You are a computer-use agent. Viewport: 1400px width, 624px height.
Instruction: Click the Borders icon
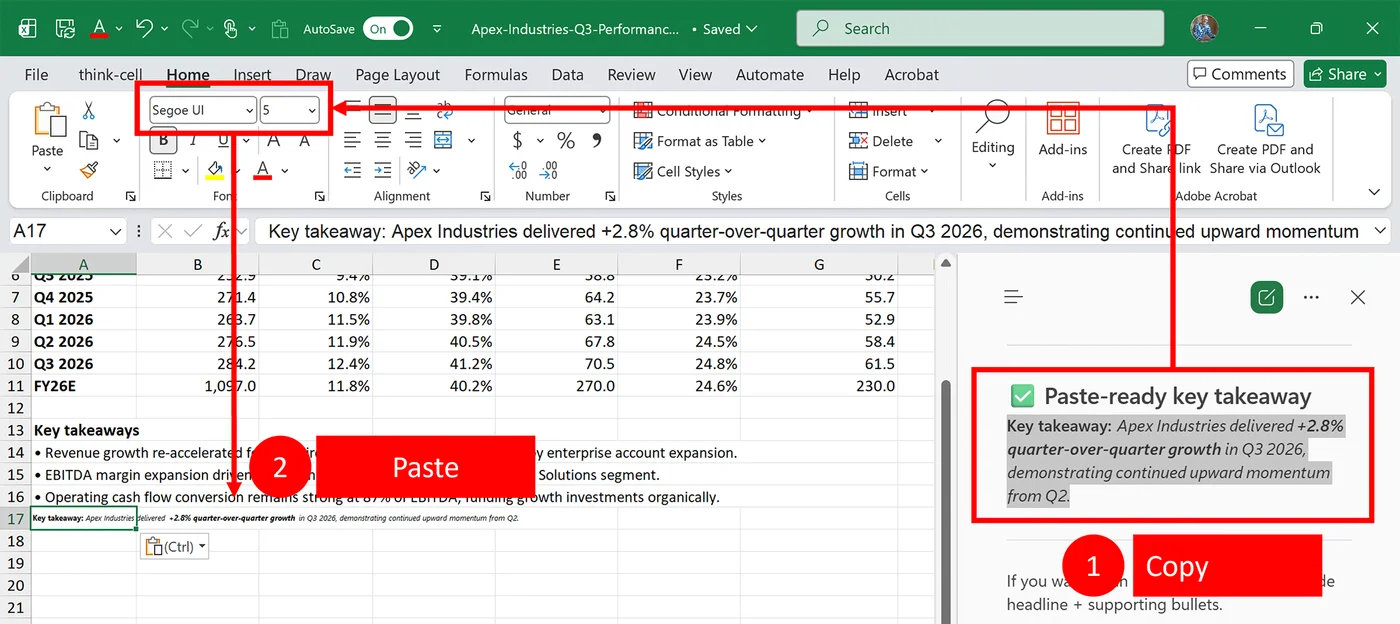pyautogui.click(x=163, y=170)
